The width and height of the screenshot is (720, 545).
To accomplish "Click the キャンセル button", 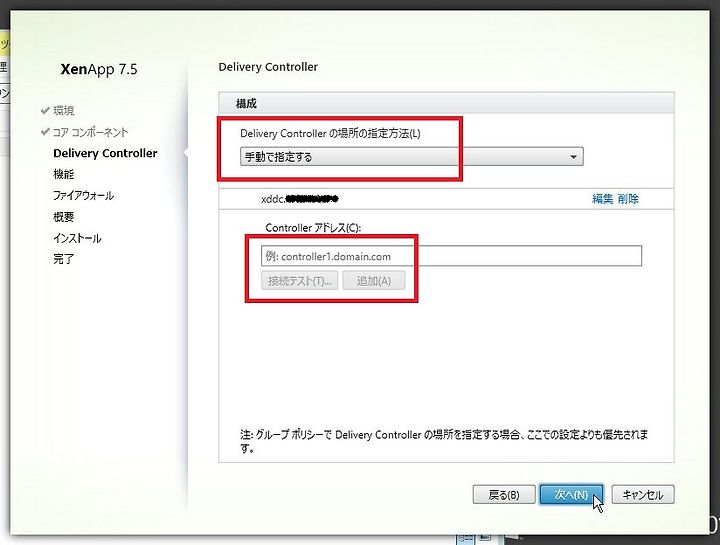I will (643, 495).
